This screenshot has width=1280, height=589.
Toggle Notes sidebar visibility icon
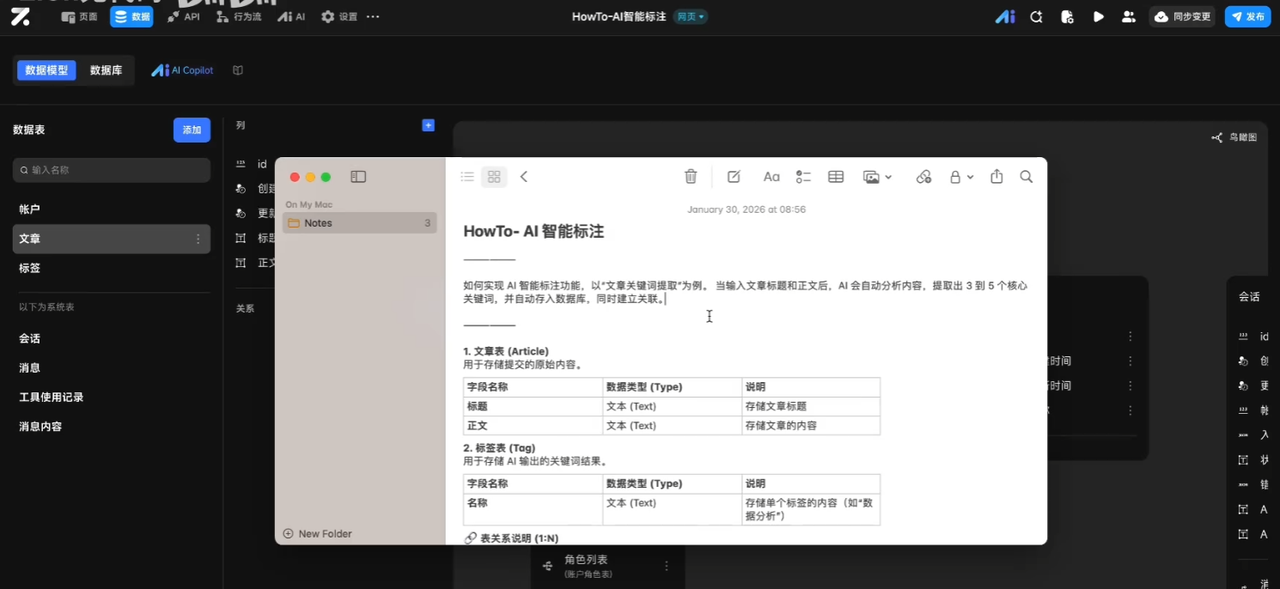click(358, 177)
